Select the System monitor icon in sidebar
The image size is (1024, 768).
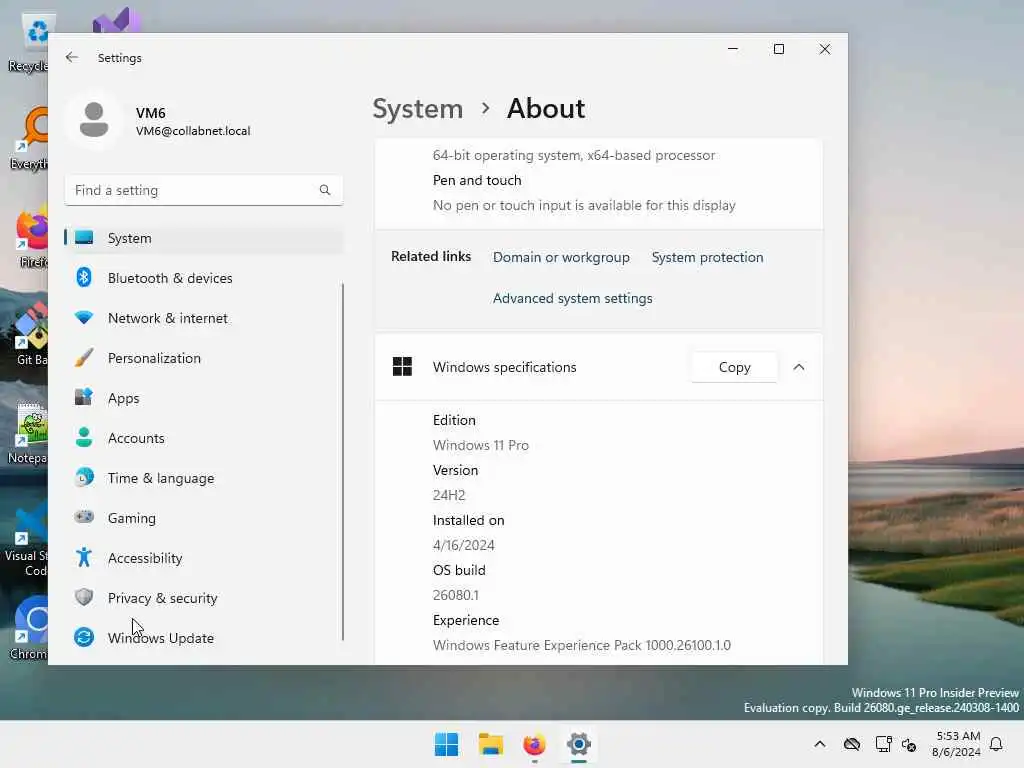[84, 238]
